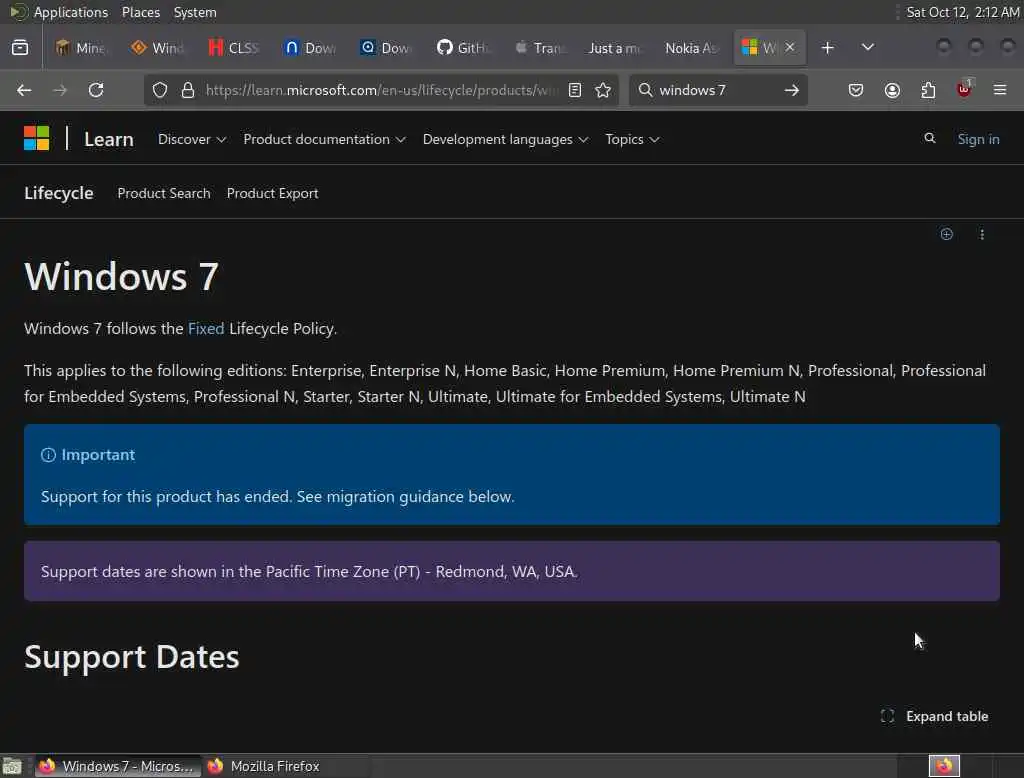Screen dimensions: 1024x778
Task: Click the Learn site search icon
Action: click(929, 138)
